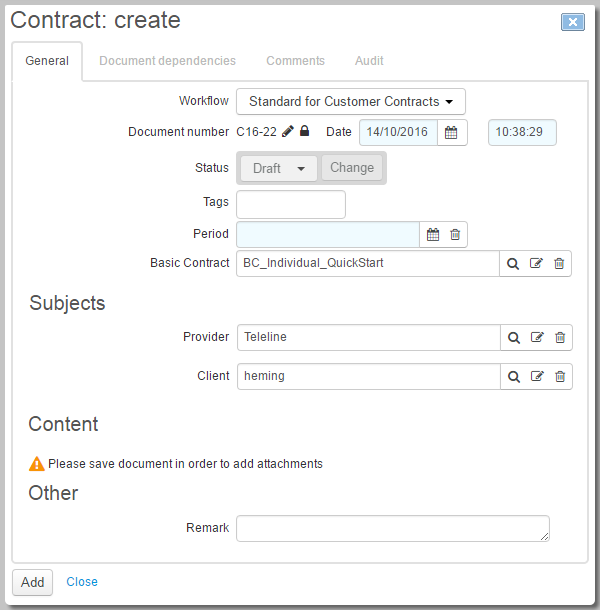Open the Audit tab
The image size is (600, 610).
click(x=369, y=61)
